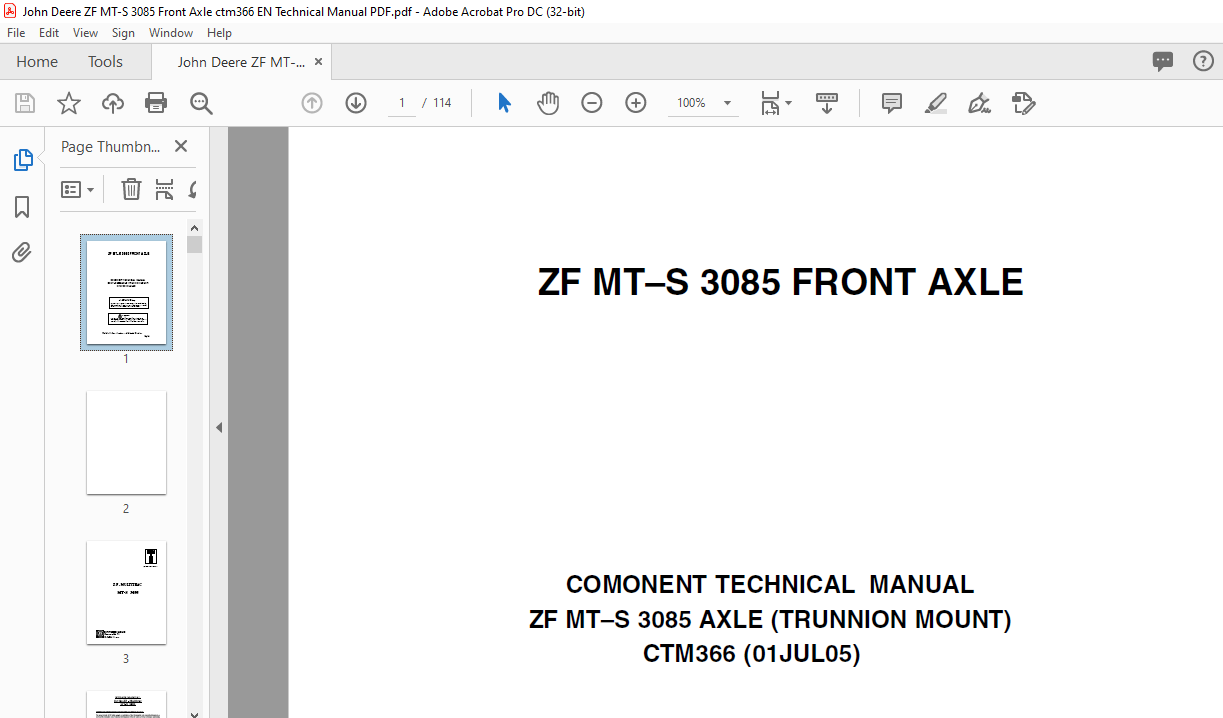Open the Bookmarks panel icon
This screenshot has width=1223, height=718.
coord(22,207)
